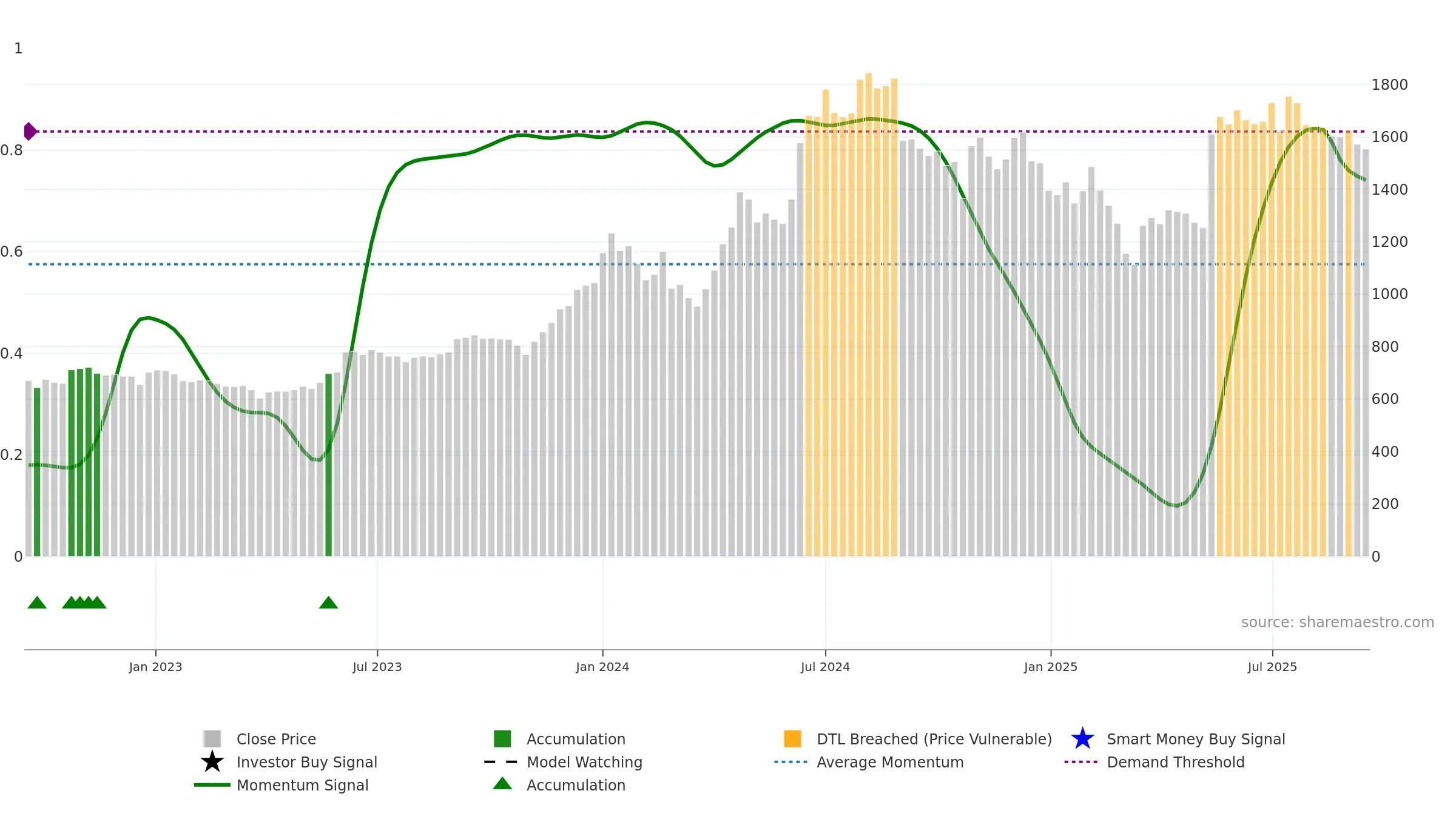The height and width of the screenshot is (819, 1456).
Task: Click the Demand Threshold legend label
Action: (1175, 762)
